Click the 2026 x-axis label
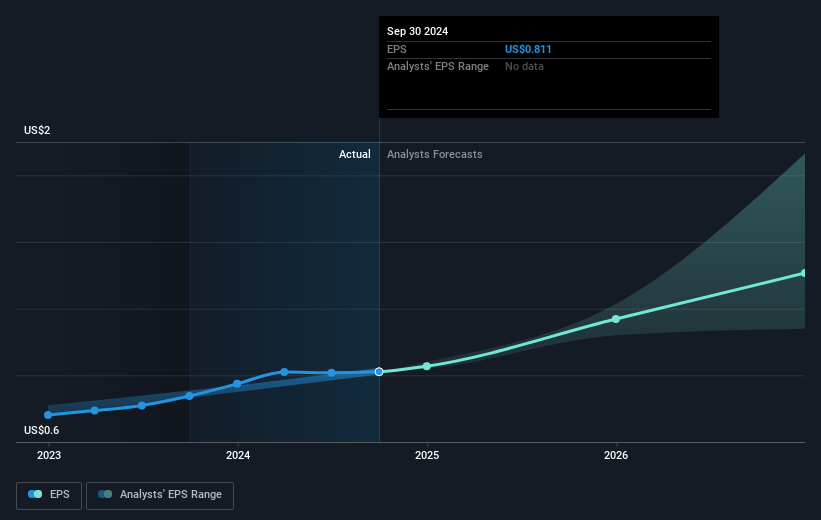Screen dimensions: 821x520 [x=616, y=456]
